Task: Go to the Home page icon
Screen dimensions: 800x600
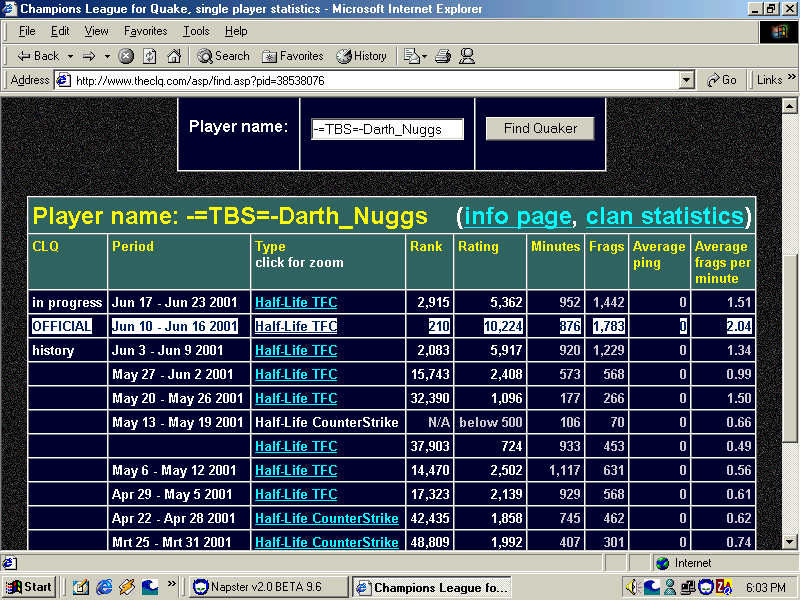Action: pyautogui.click(x=174, y=56)
